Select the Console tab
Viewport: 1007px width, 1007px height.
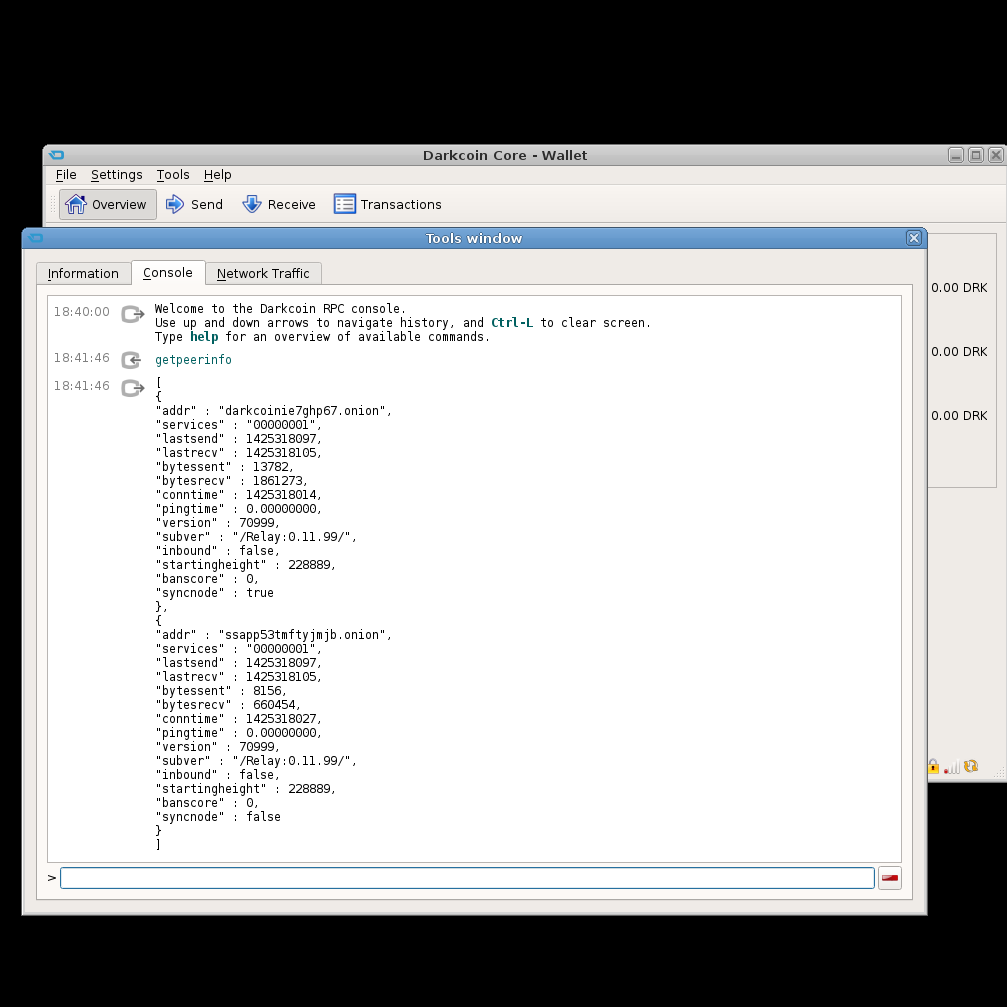168,272
